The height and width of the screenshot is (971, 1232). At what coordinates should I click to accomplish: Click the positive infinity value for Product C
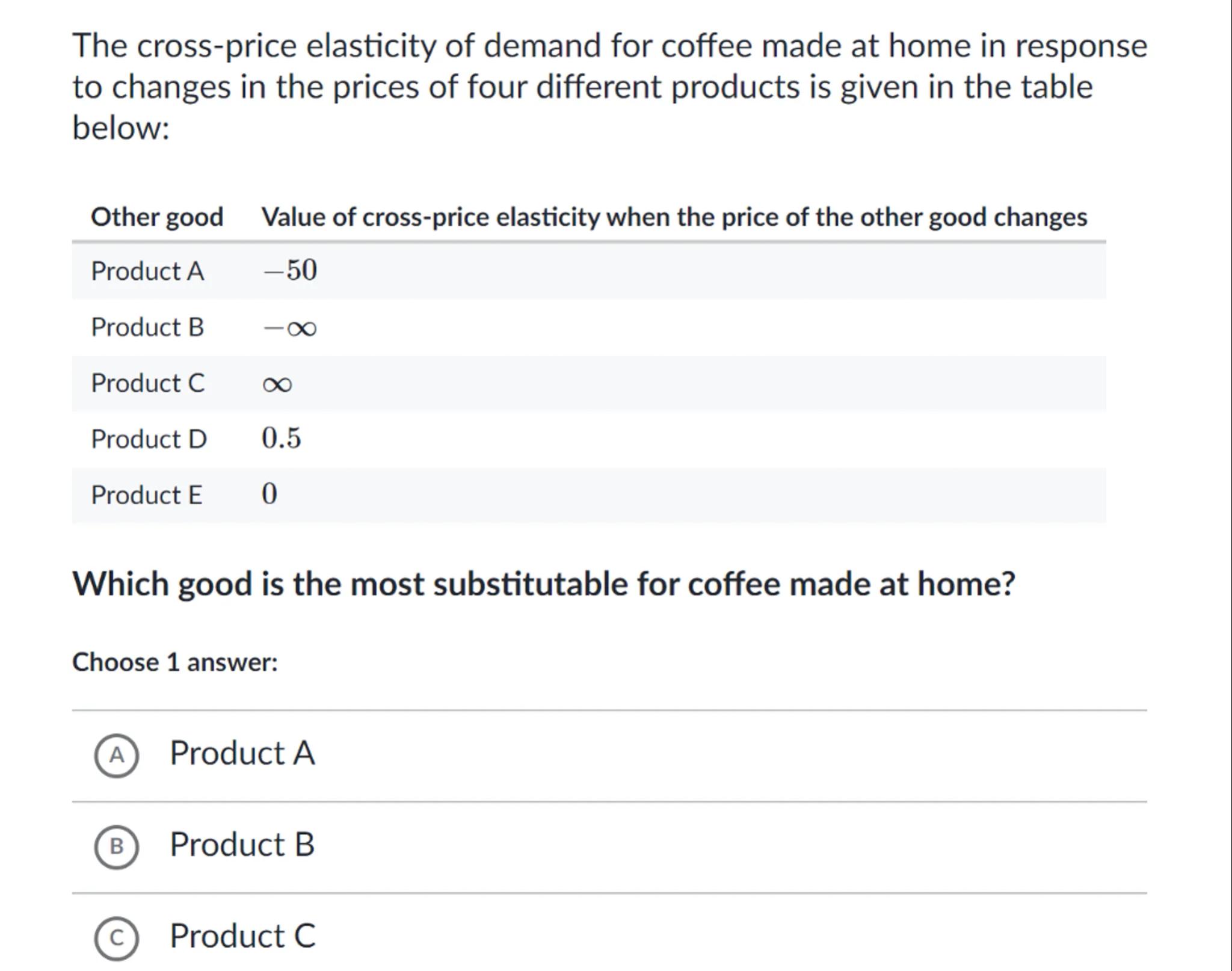[277, 384]
